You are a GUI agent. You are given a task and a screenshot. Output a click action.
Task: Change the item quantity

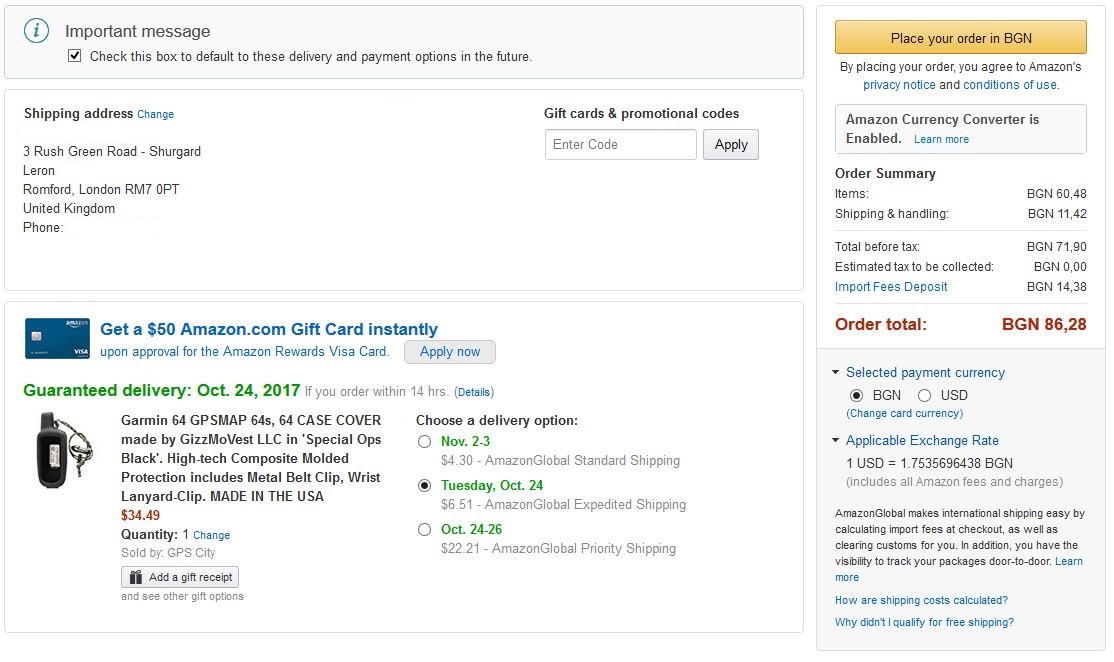211,535
